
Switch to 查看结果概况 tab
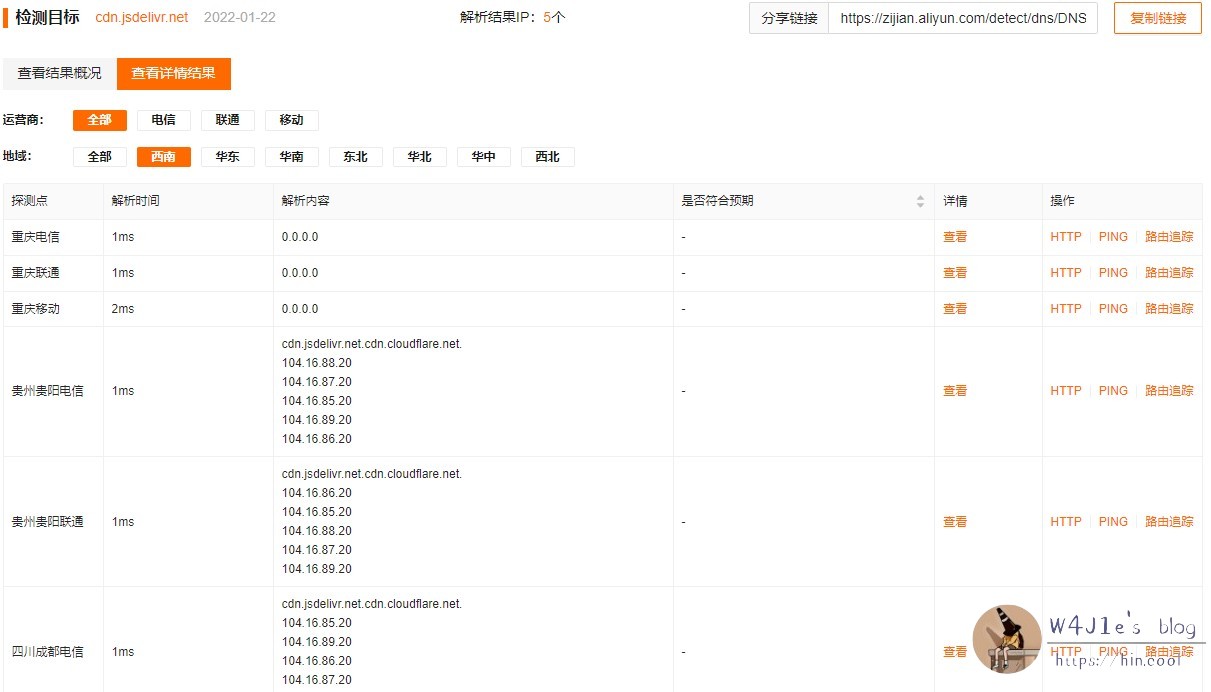(60, 74)
